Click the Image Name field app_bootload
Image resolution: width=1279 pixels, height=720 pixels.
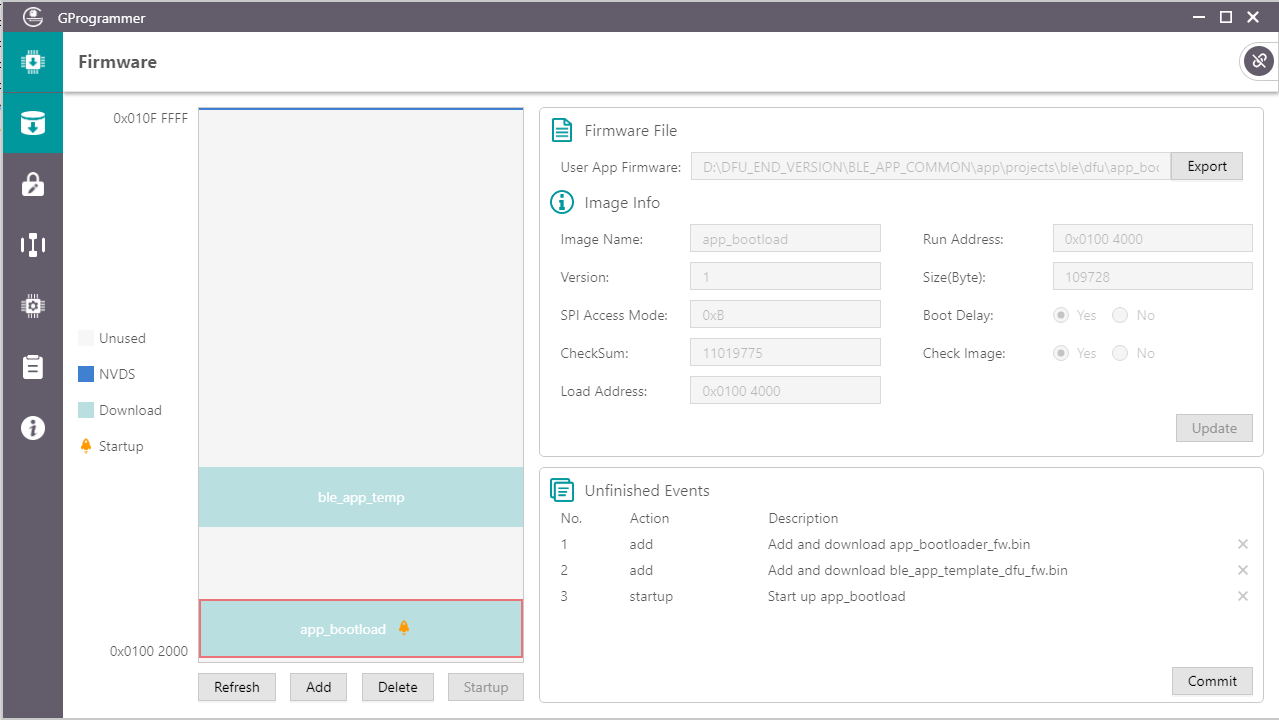point(785,239)
